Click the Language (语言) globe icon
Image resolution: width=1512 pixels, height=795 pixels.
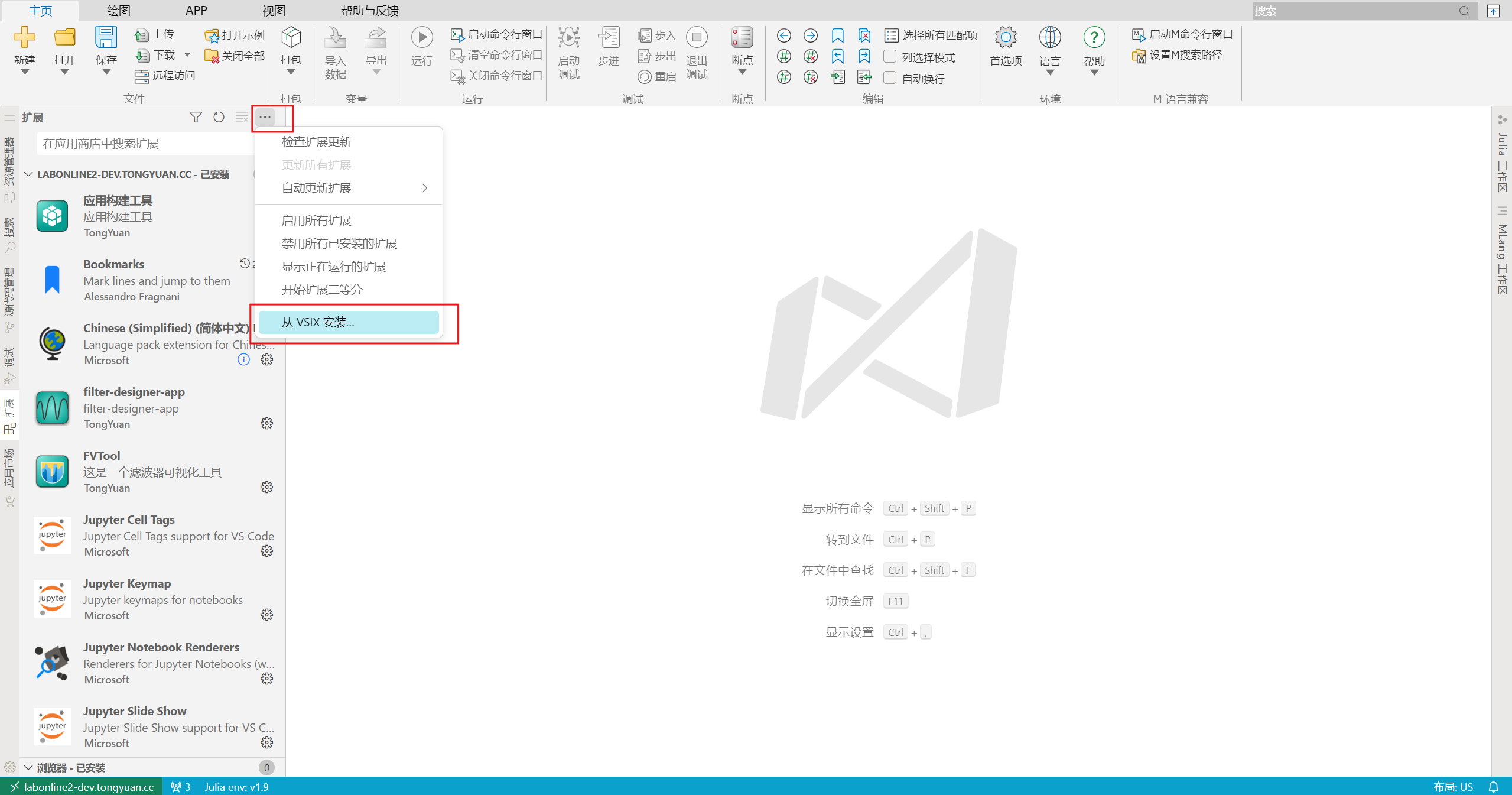pyautogui.click(x=1049, y=38)
